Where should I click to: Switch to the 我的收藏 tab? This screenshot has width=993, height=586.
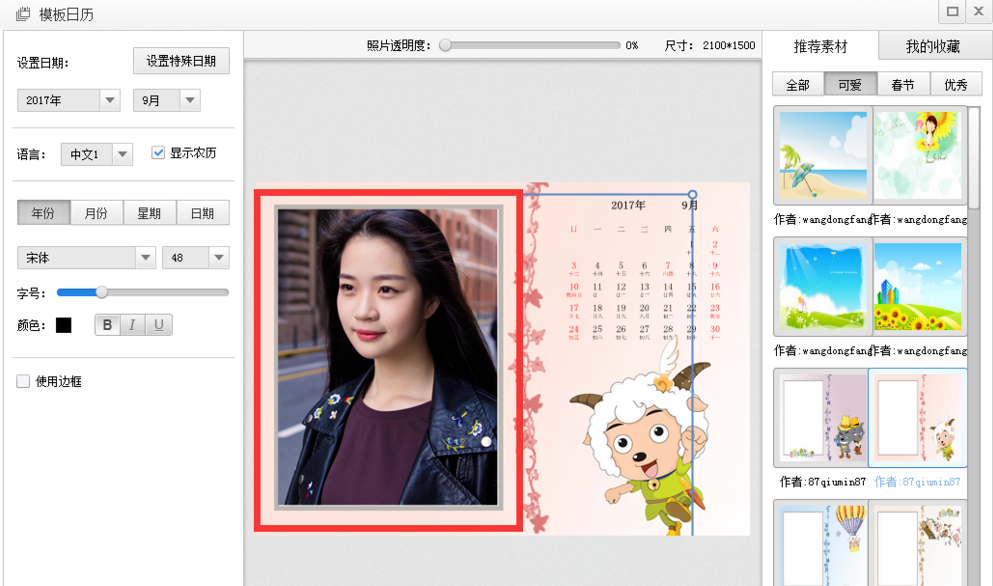(x=932, y=46)
